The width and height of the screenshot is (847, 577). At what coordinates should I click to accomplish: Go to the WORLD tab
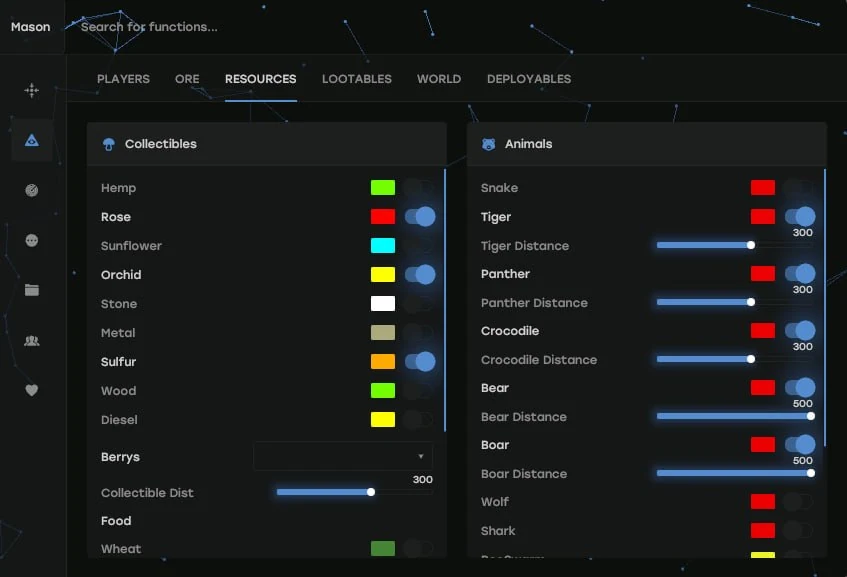[439, 79]
